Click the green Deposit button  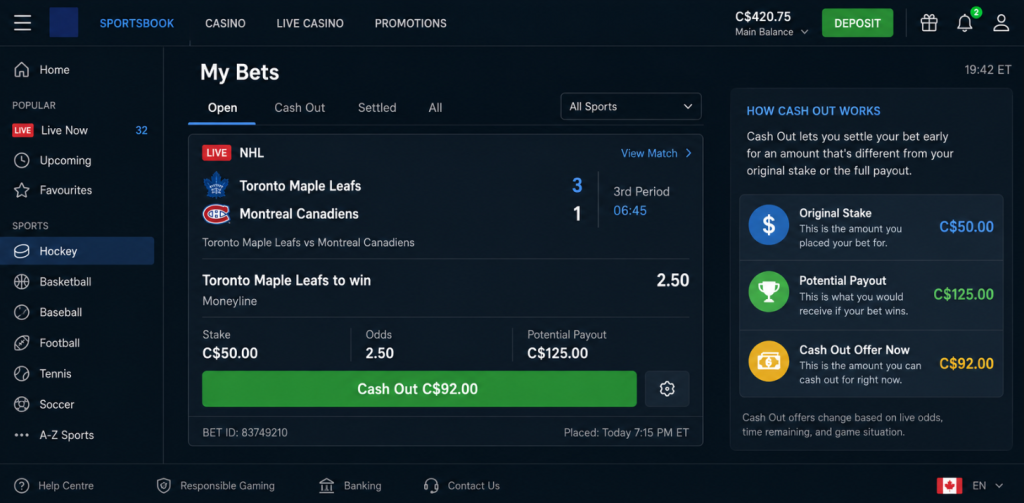(x=857, y=23)
